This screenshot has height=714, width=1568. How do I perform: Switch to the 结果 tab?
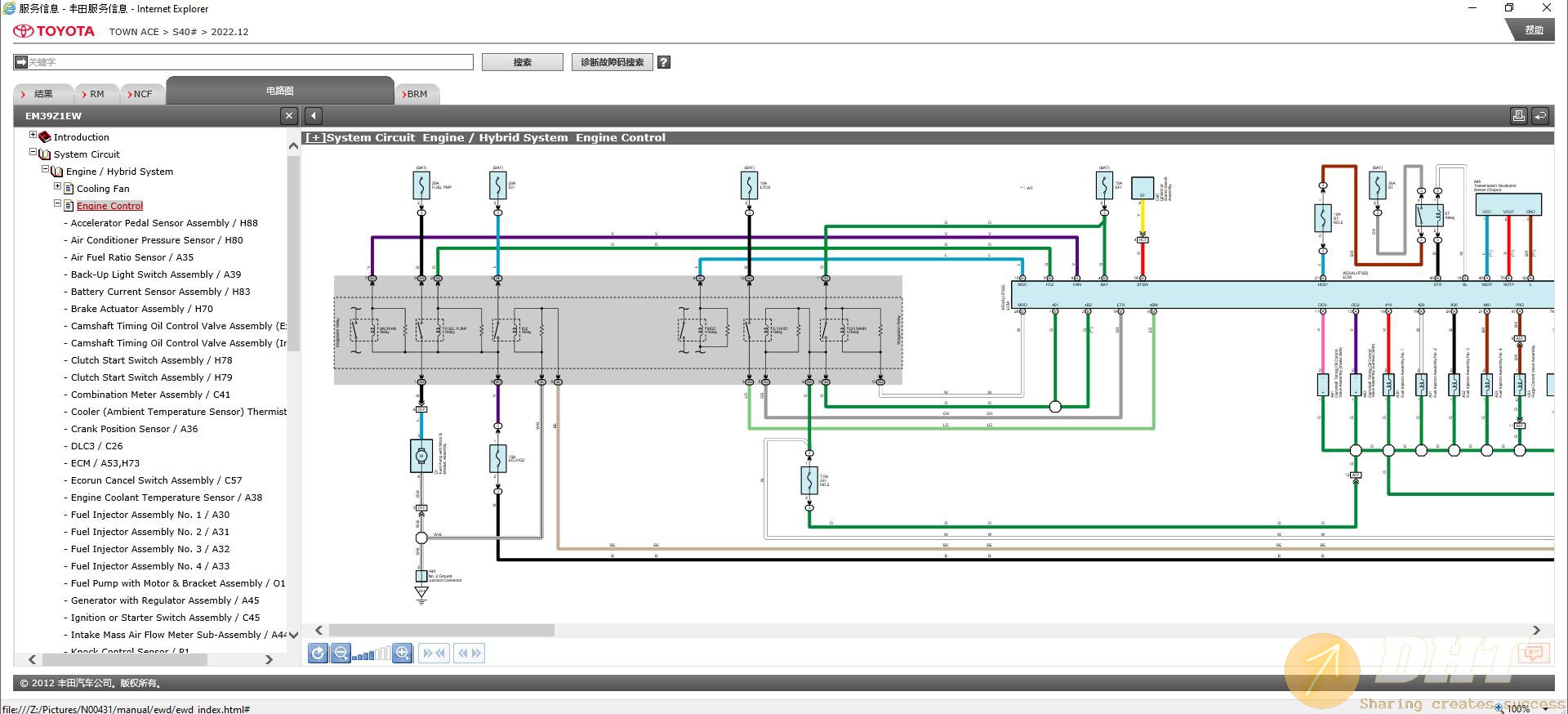43,94
